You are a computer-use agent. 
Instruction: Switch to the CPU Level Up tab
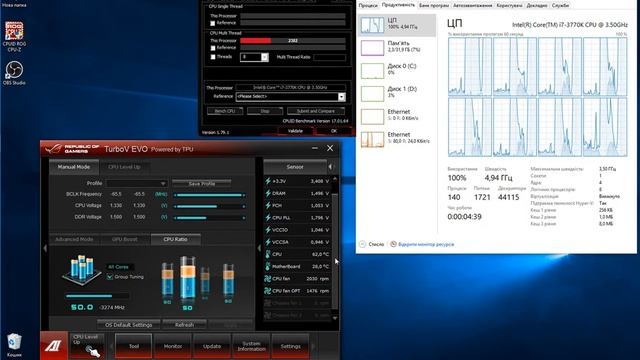pyautogui.click(x=124, y=167)
